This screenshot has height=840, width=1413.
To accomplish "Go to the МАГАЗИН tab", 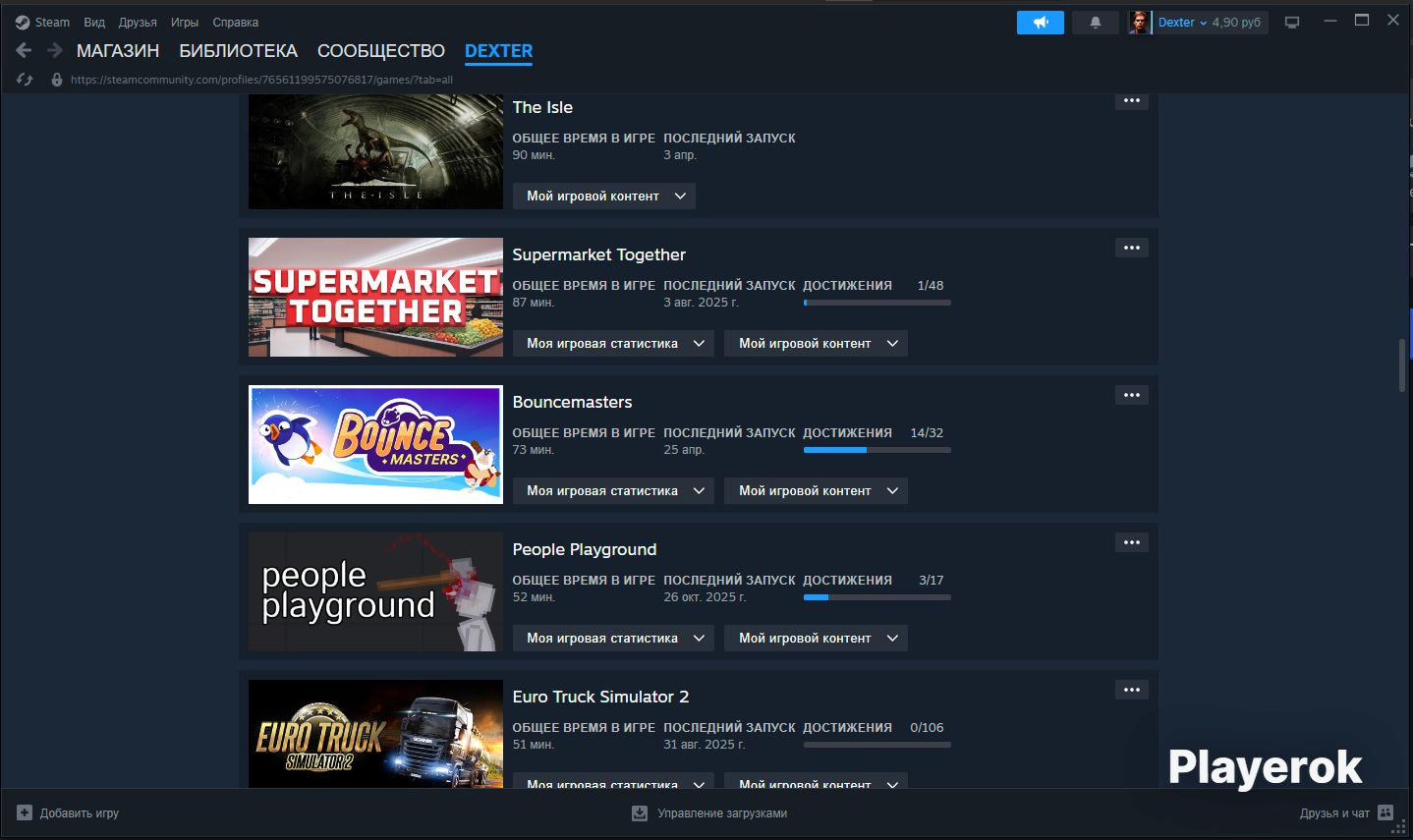I will click(x=118, y=51).
